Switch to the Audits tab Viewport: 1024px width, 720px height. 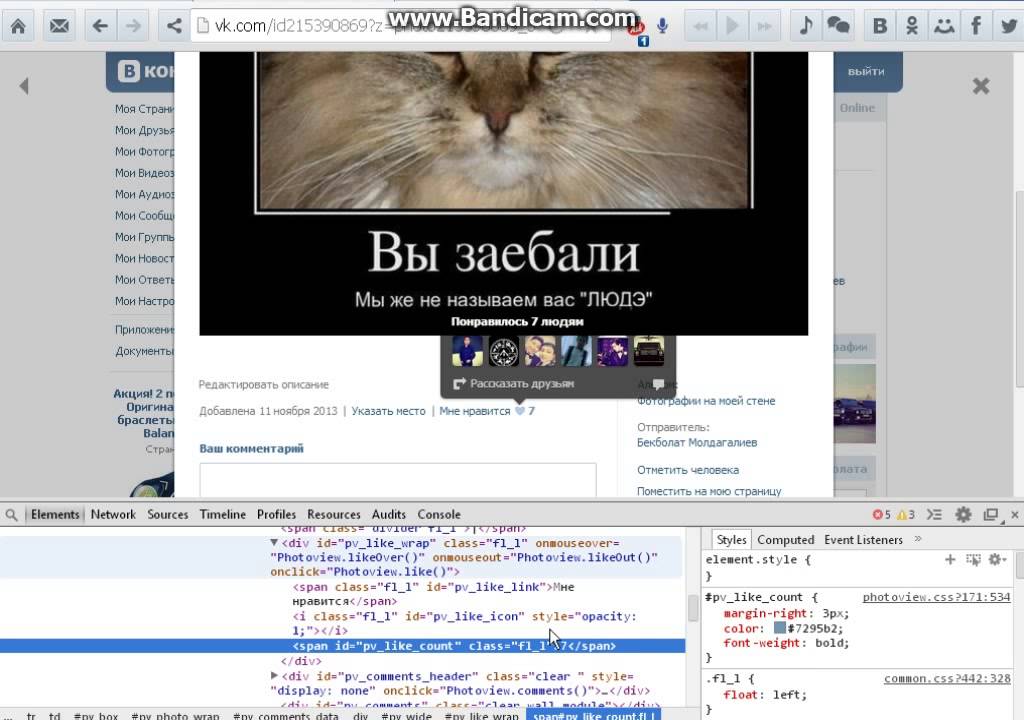click(389, 514)
